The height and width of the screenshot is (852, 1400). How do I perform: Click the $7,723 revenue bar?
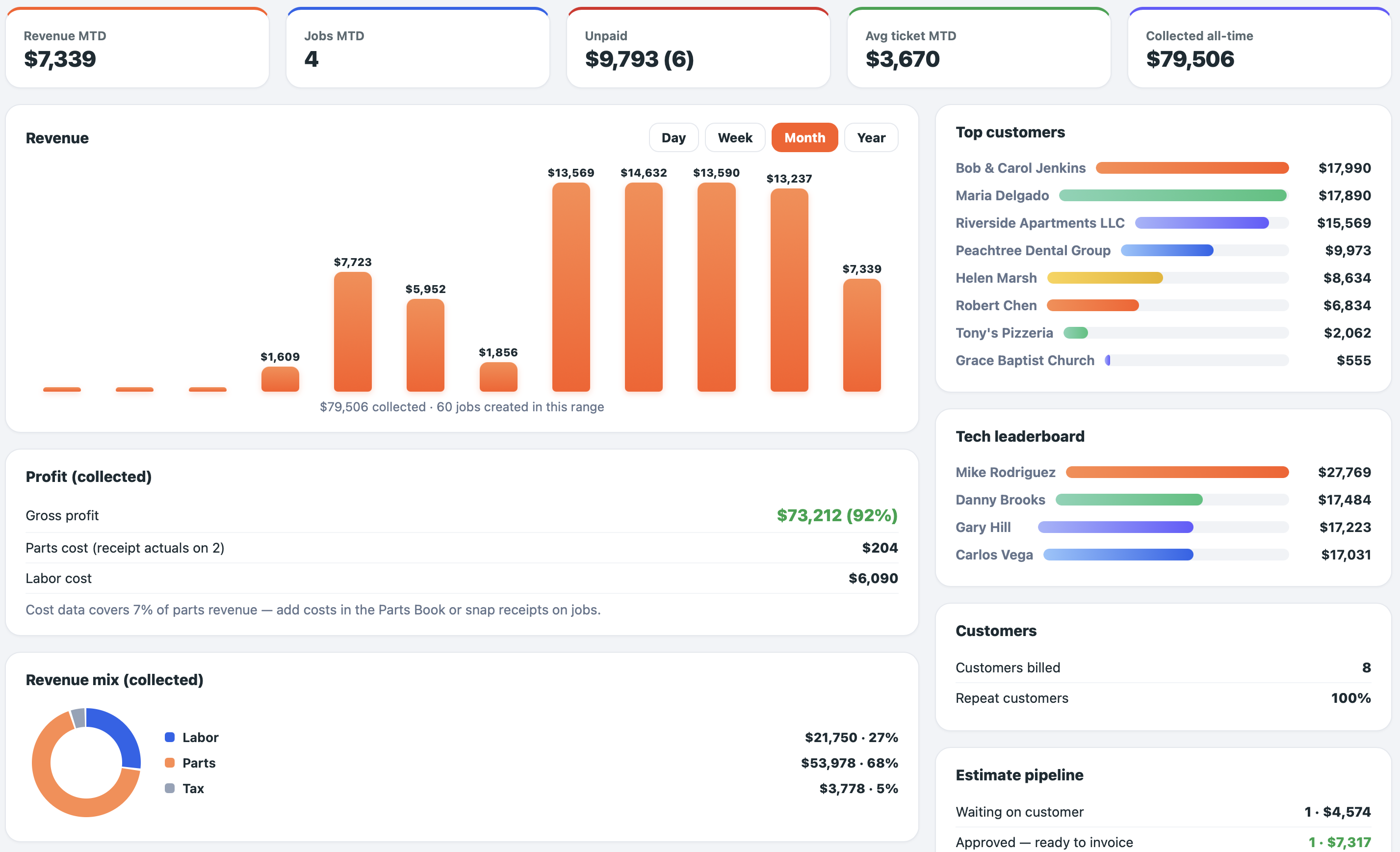click(352, 331)
